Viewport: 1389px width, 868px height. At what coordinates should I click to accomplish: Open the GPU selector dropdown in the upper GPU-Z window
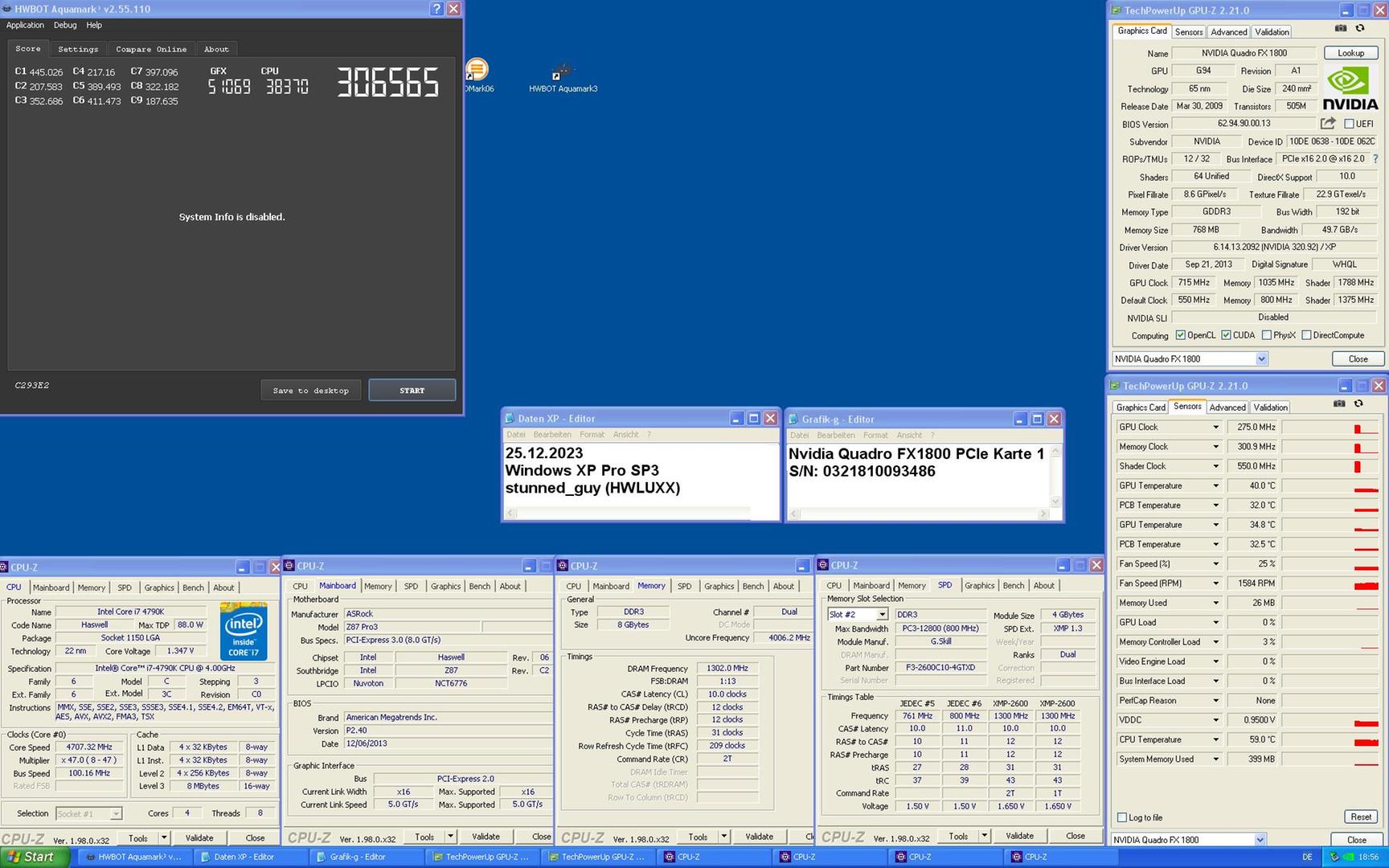click(x=1261, y=359)
